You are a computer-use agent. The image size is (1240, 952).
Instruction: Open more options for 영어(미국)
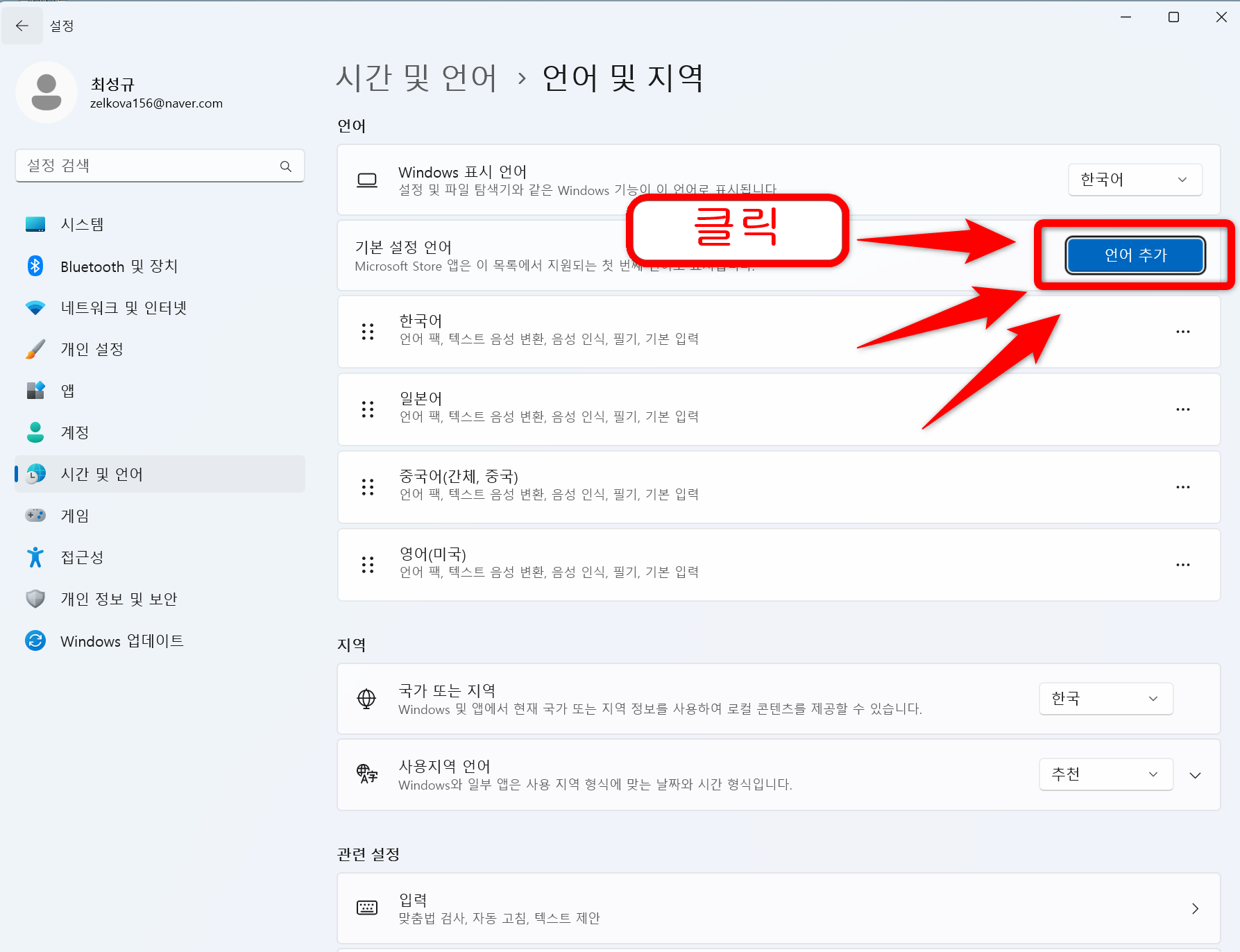[1183, 565]
